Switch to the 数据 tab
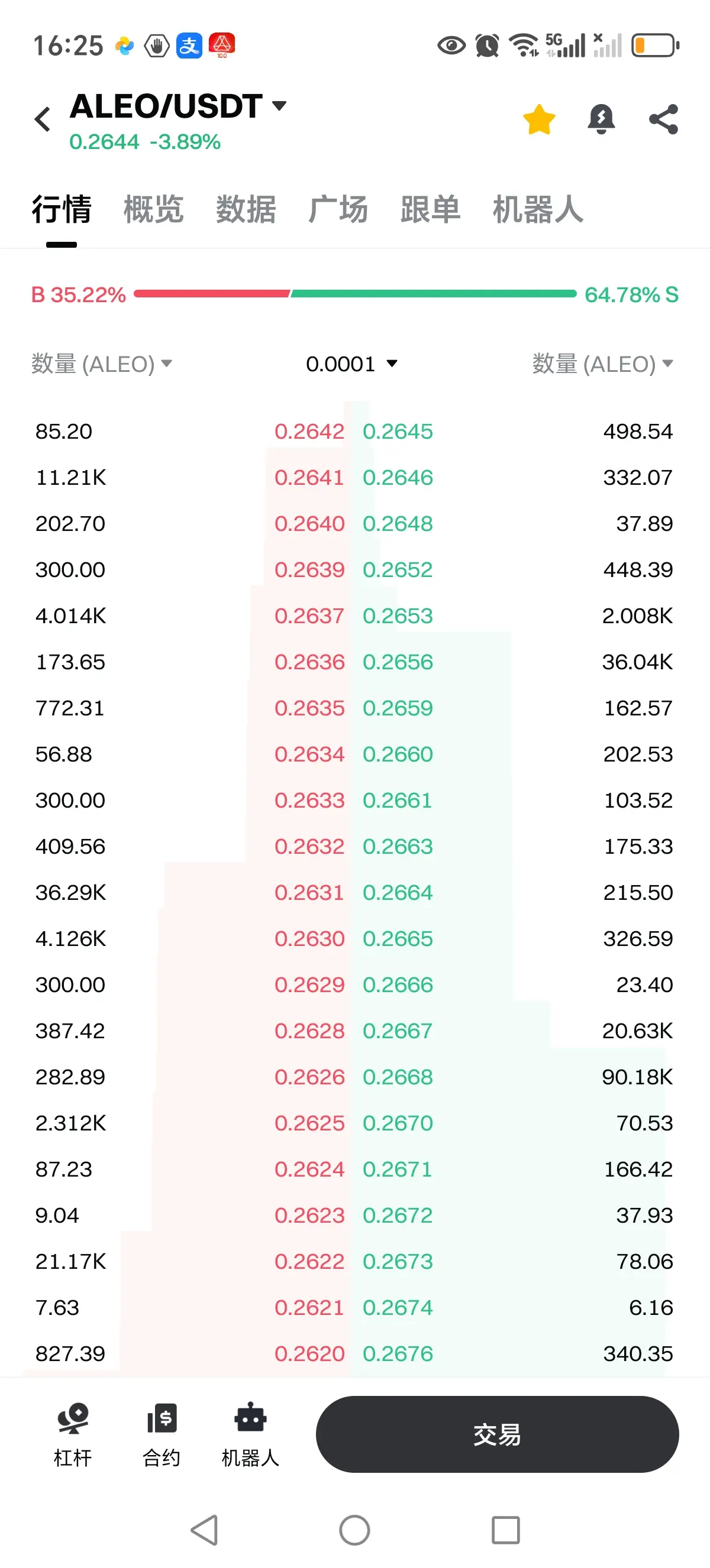Image resolution: width=710 pixels, height=1568 pixels. tap(246, 209)
